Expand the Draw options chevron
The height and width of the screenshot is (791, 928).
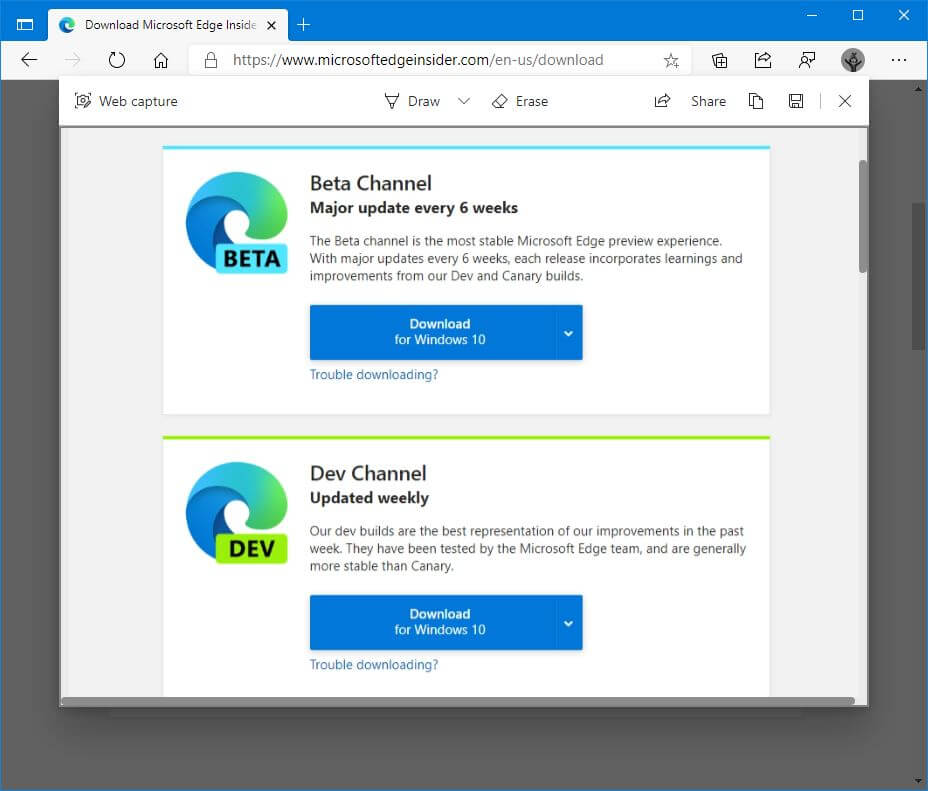coord(464,101)
